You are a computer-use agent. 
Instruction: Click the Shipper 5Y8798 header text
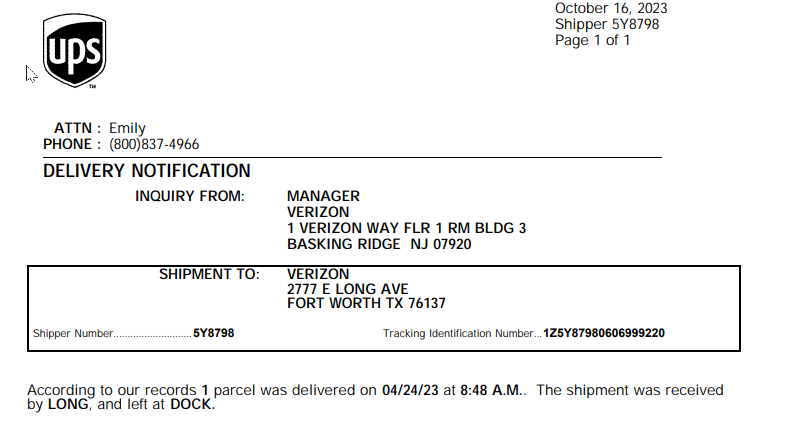(607, 24)
